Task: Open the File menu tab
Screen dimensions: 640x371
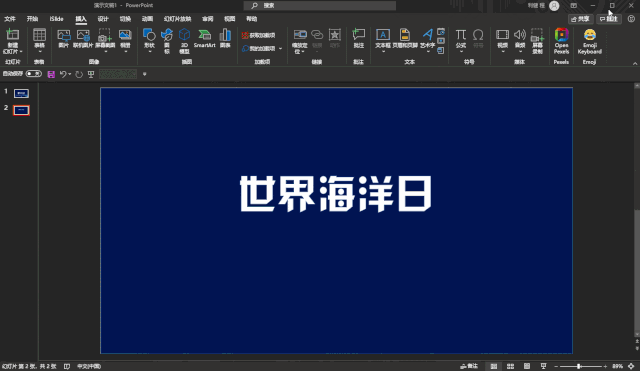Action: pos(10,19)
